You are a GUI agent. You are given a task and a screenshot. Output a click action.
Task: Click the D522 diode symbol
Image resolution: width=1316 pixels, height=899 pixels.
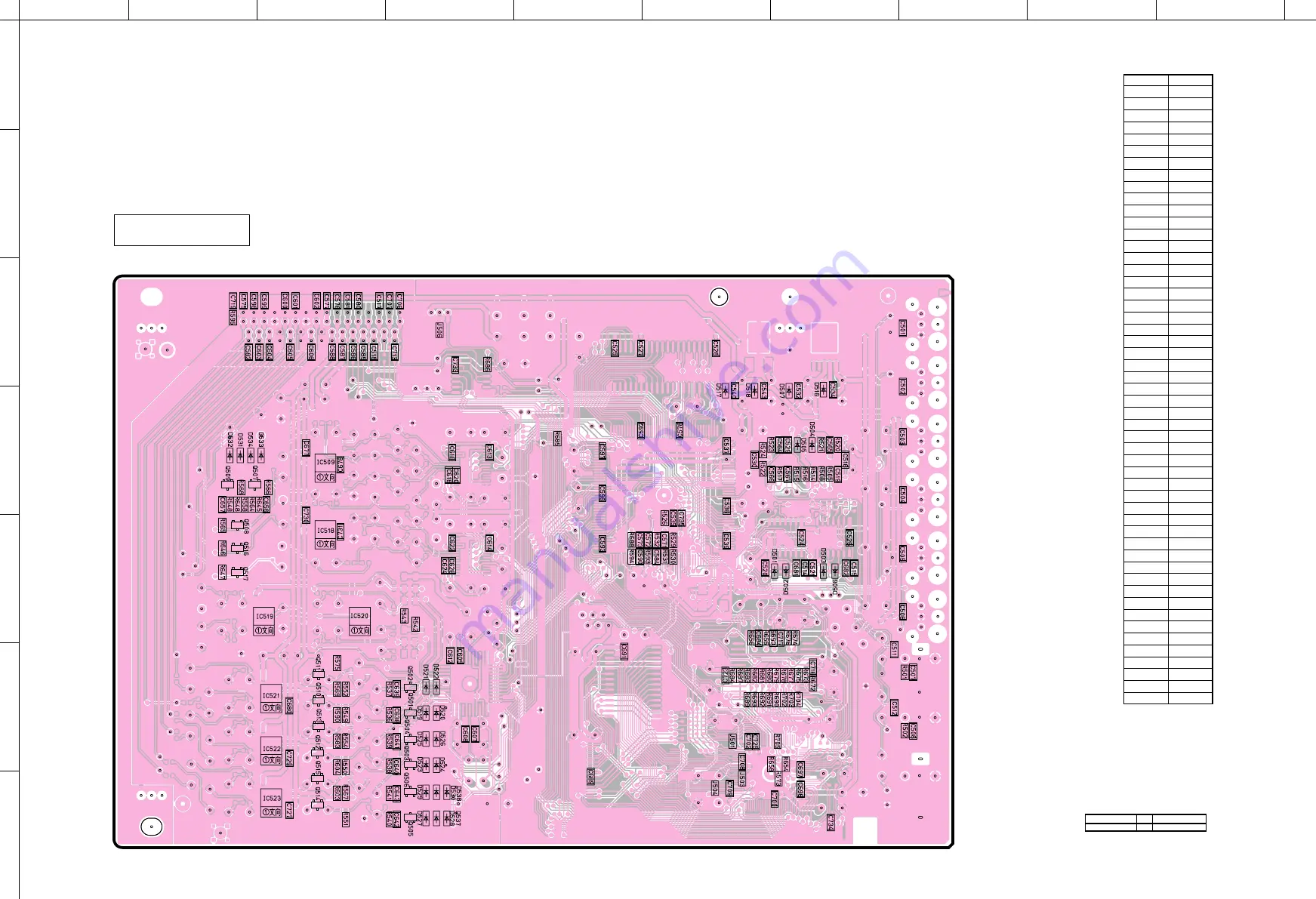click(x=436, y=685)
